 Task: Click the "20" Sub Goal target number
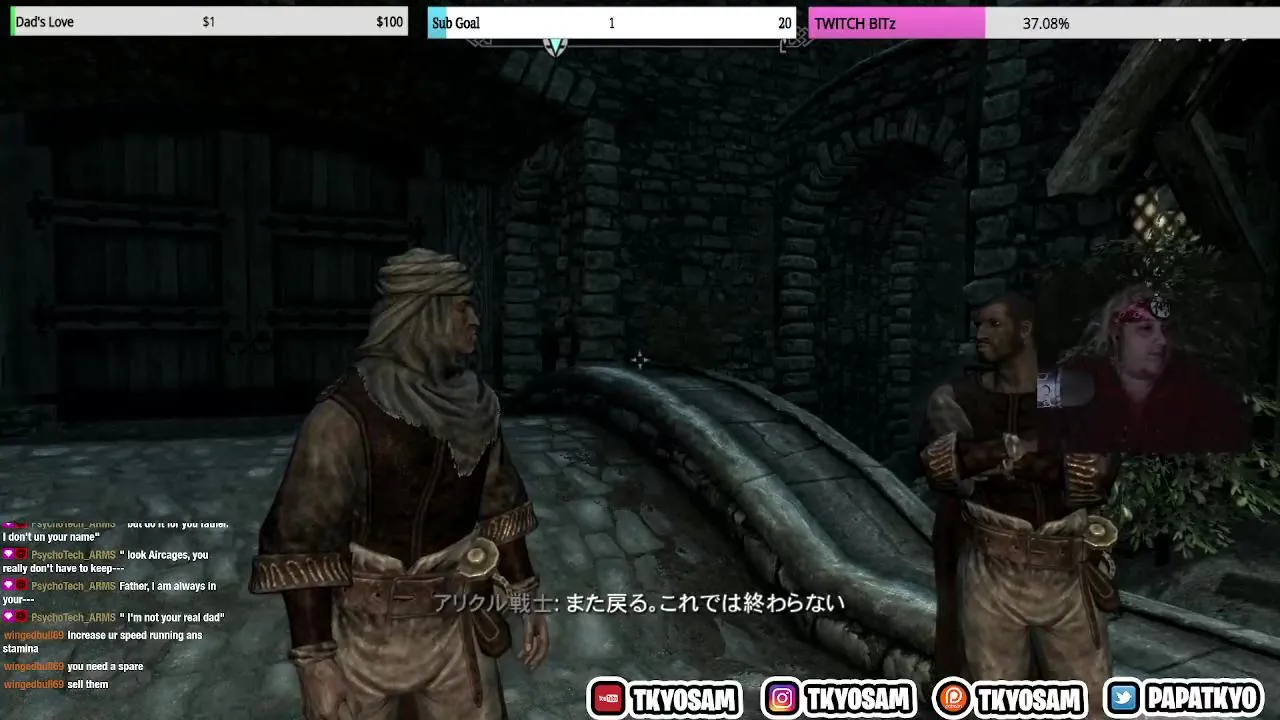[x=785, y=23]
